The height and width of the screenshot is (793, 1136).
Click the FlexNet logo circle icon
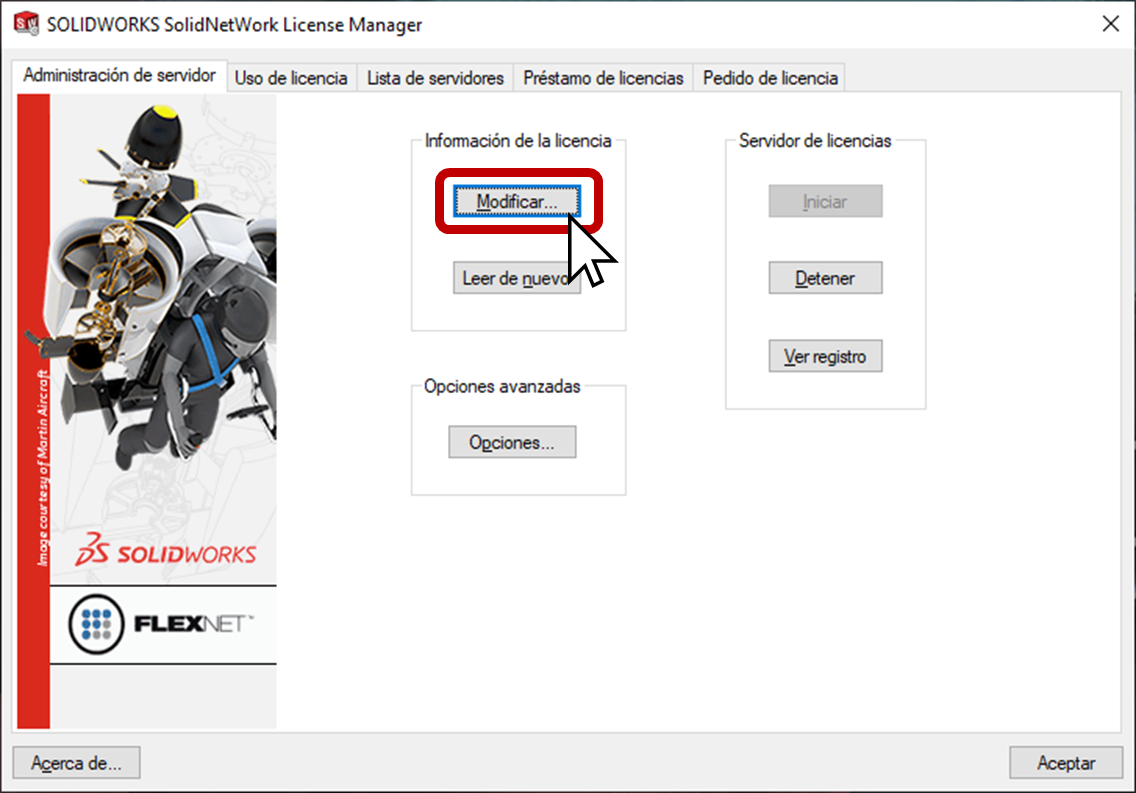click(96, 624)
